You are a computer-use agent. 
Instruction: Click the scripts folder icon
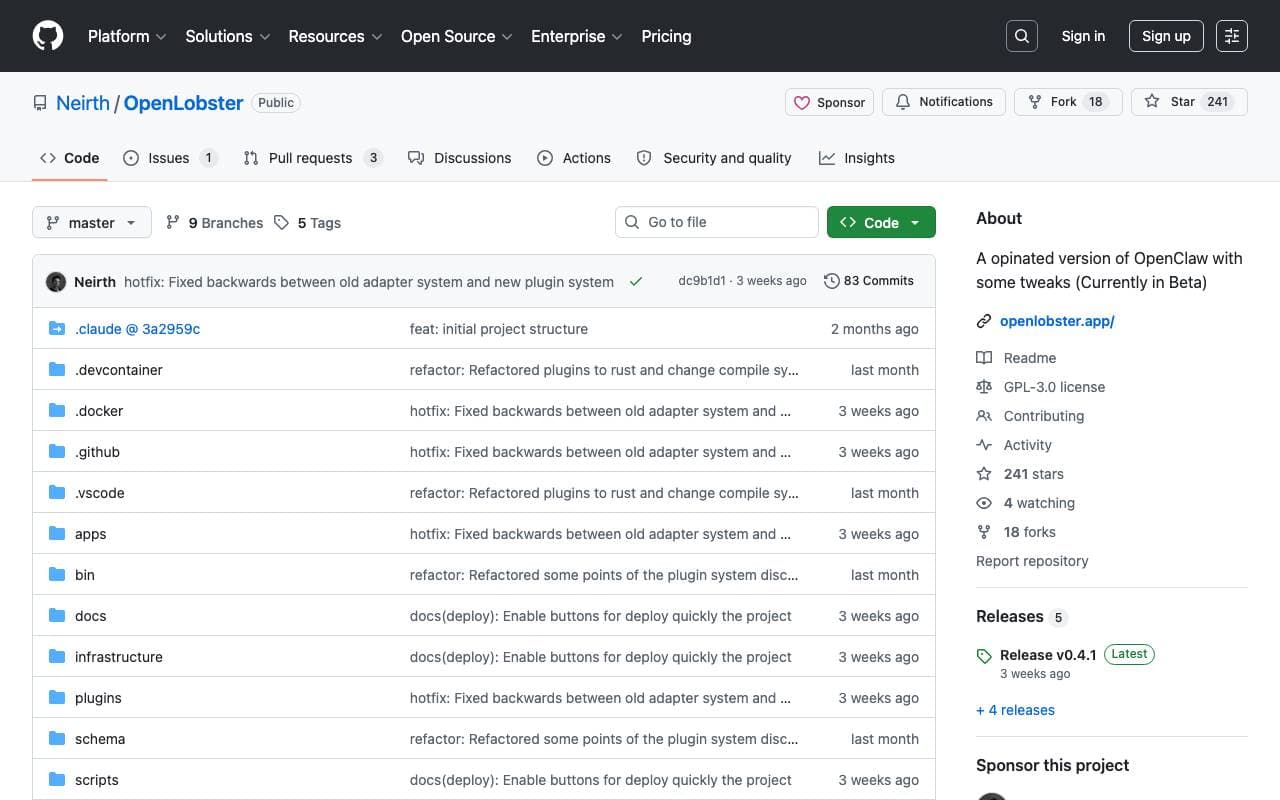pyautogui.click(x=57, y=780)
